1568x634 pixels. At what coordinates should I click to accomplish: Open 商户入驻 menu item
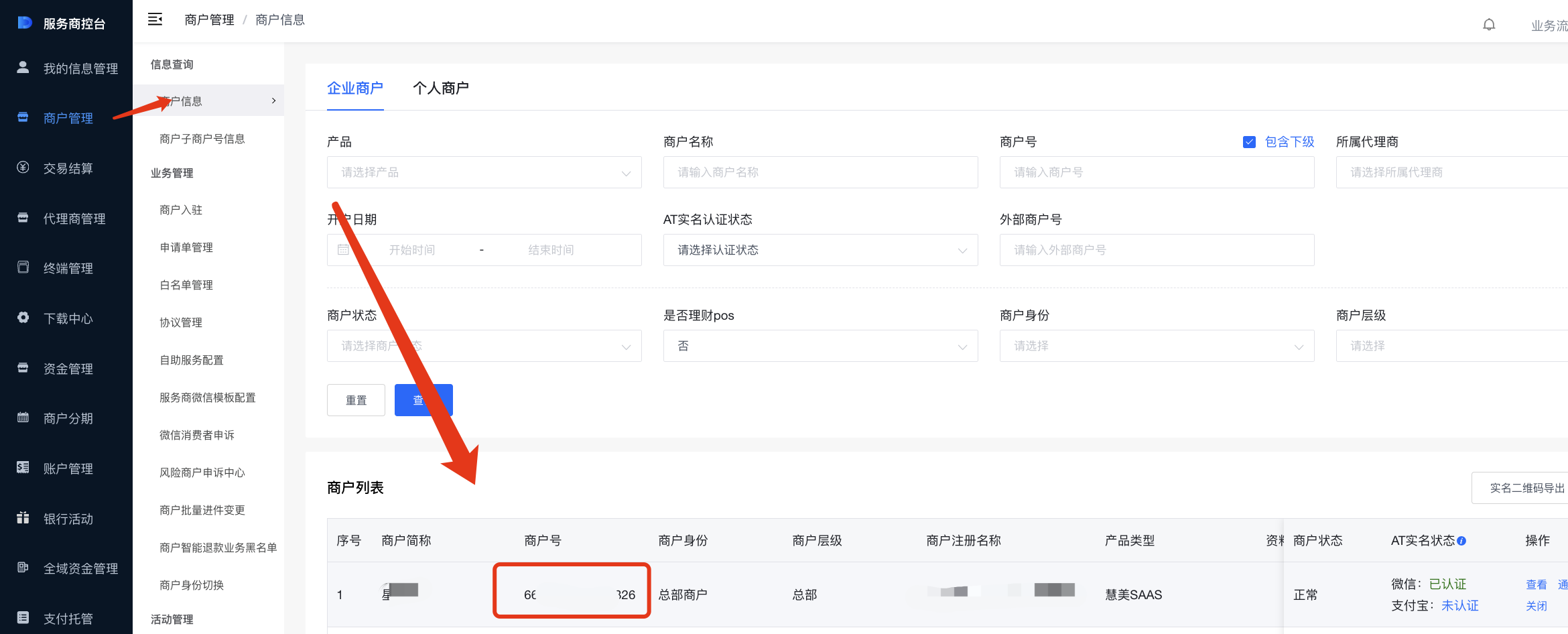point(181,210)
